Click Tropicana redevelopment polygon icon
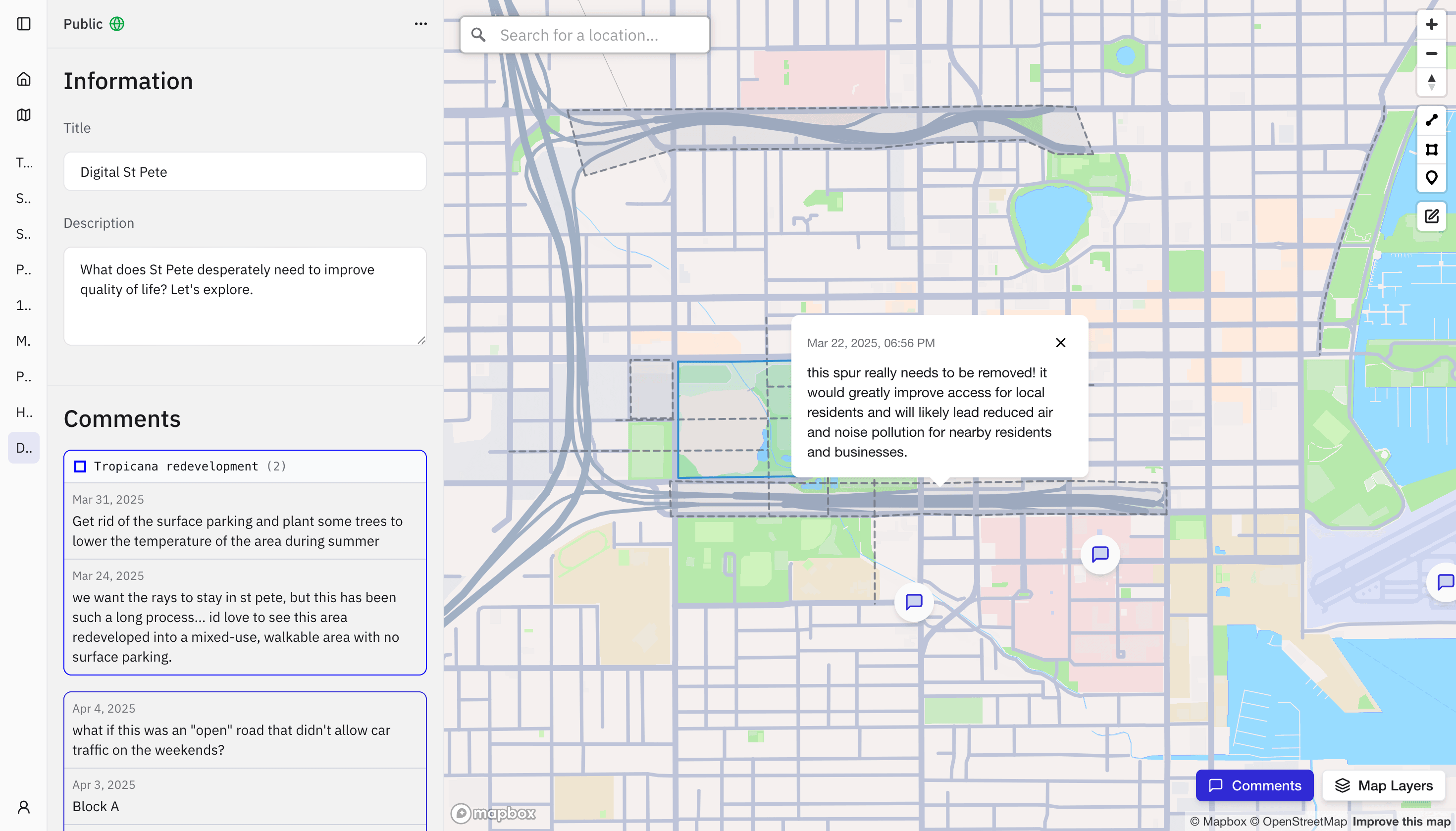The width and height of the screenshot is (1456, 831). click(81, 467)
